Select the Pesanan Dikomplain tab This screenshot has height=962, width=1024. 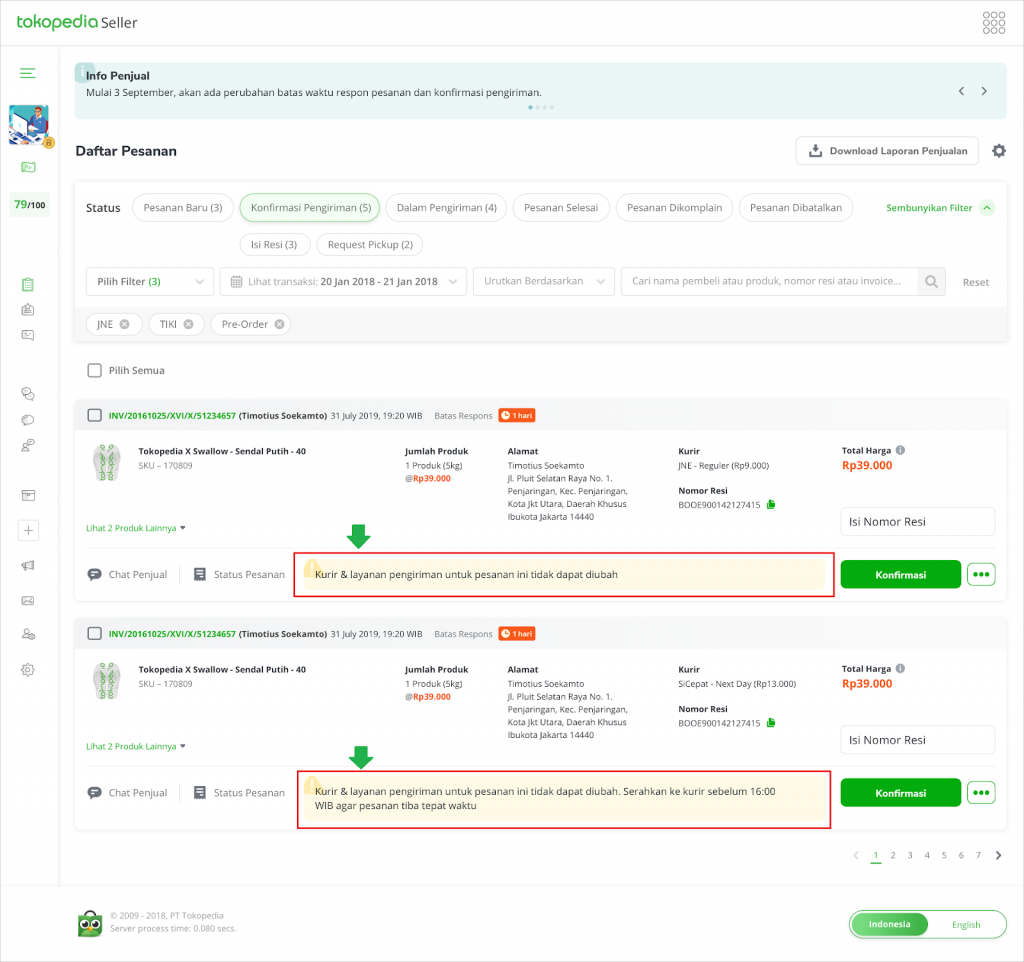[x=674, y=208]
